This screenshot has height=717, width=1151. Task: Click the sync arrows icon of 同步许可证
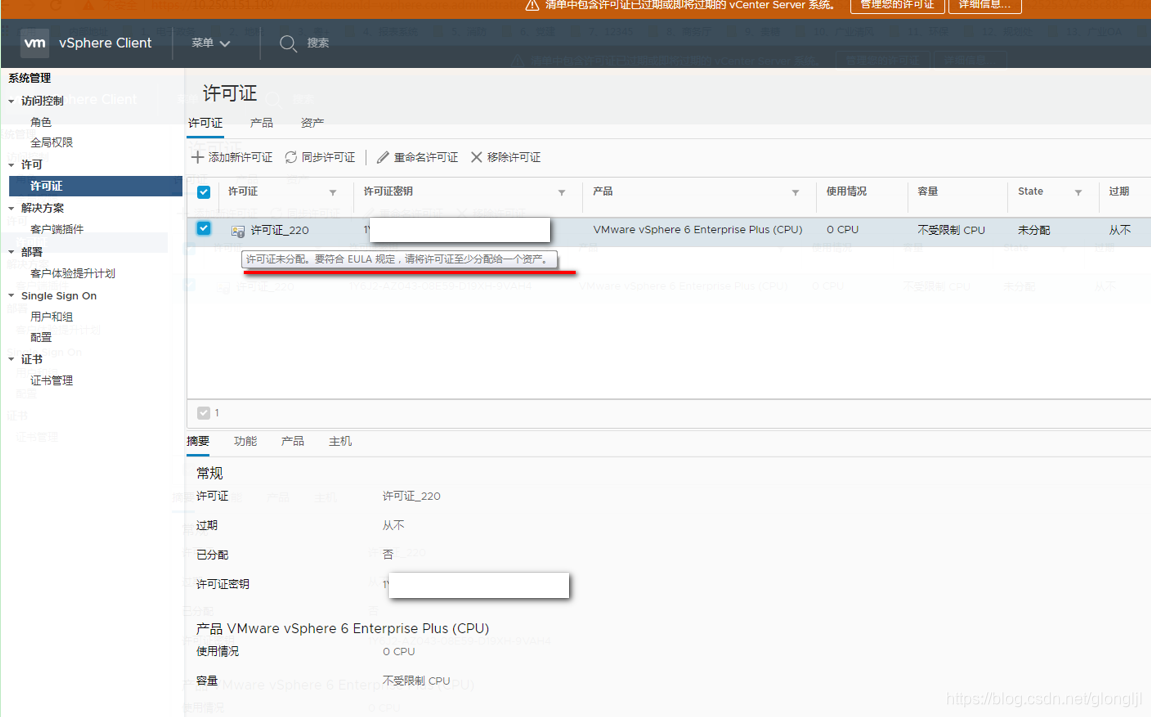pyautogui.click(x=291, y=157)
